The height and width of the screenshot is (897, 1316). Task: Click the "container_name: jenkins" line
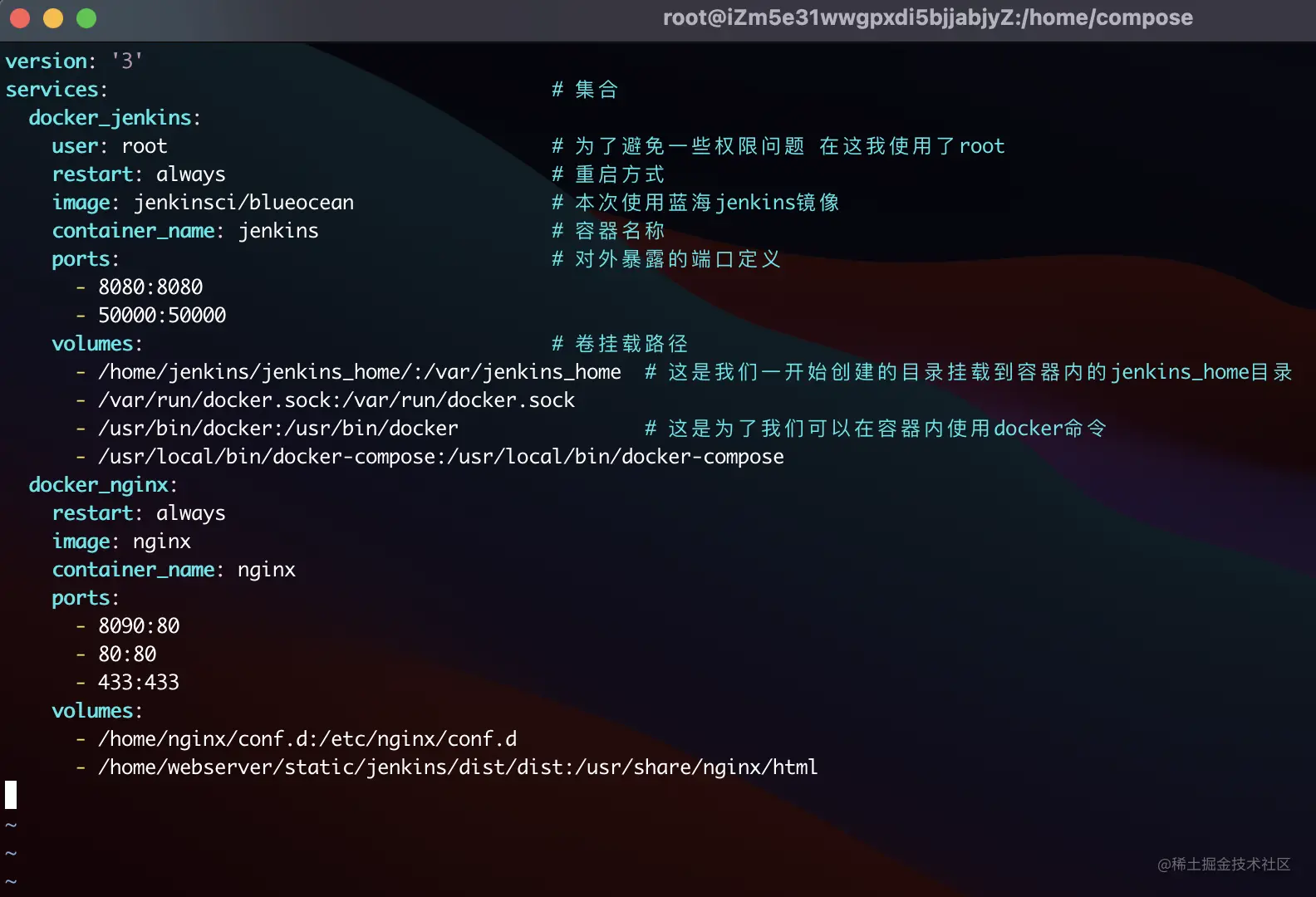tap(185, 231)
